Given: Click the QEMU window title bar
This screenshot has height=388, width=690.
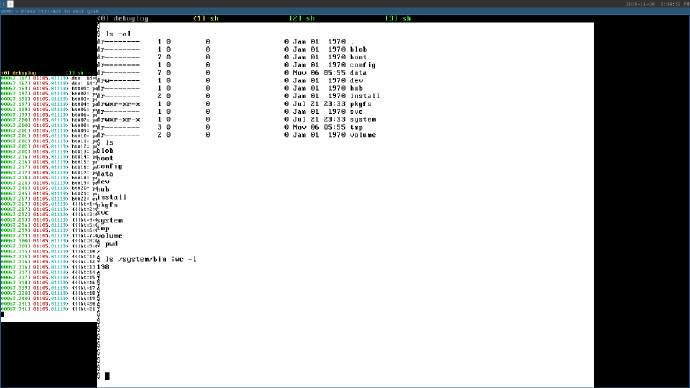Looking at the screenshot, I should click(345, 11).
